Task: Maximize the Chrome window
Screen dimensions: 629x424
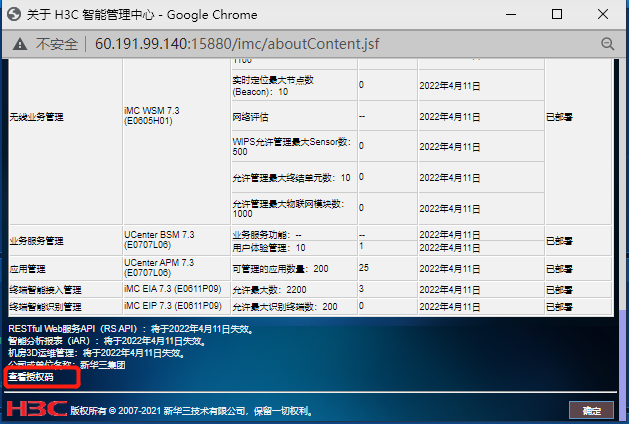Action: tap(557, 14)
